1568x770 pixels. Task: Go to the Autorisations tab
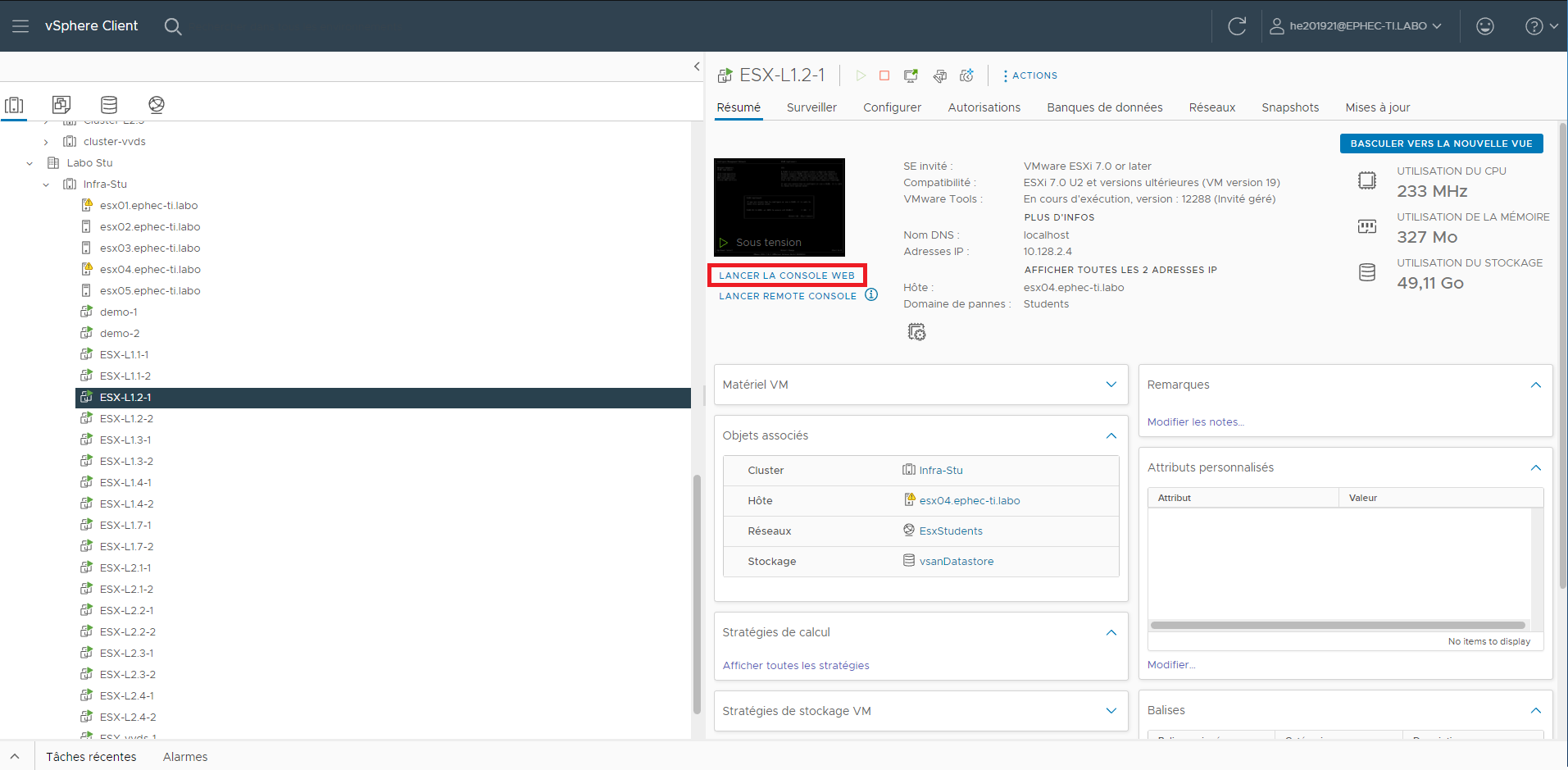[x=984, y=107]
